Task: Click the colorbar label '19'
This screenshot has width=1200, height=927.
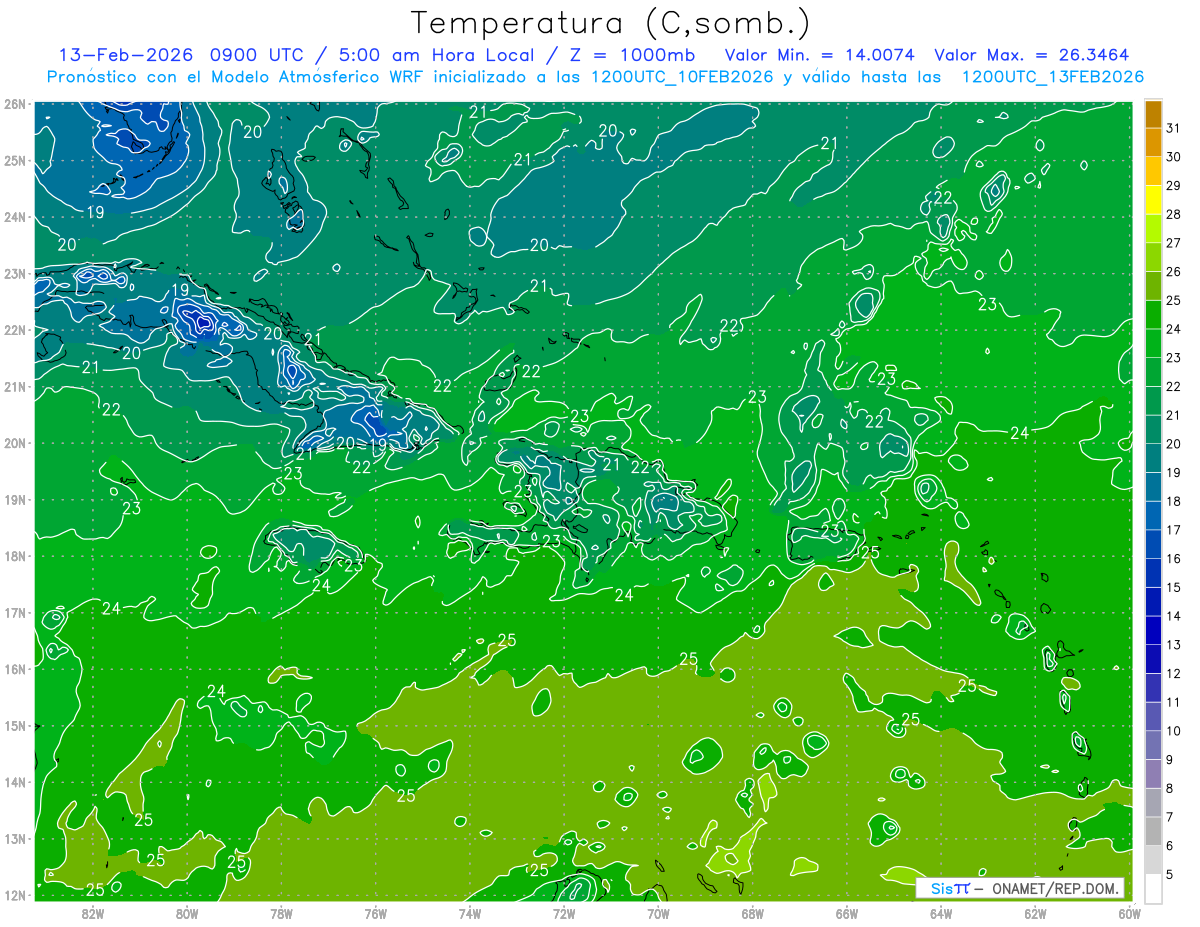Action: 1173,472
